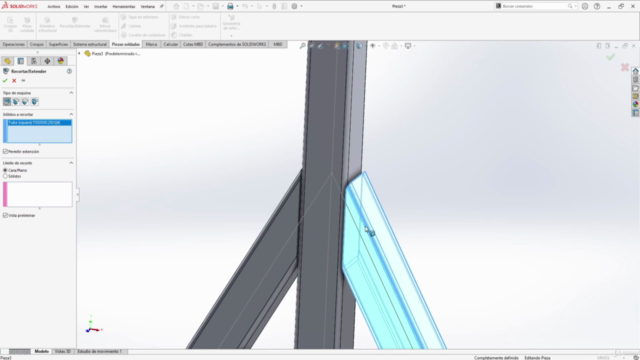Screen dimensions: 640x360
Task: Collapse the Sólidos a recortar section
Action: point(71,114)
